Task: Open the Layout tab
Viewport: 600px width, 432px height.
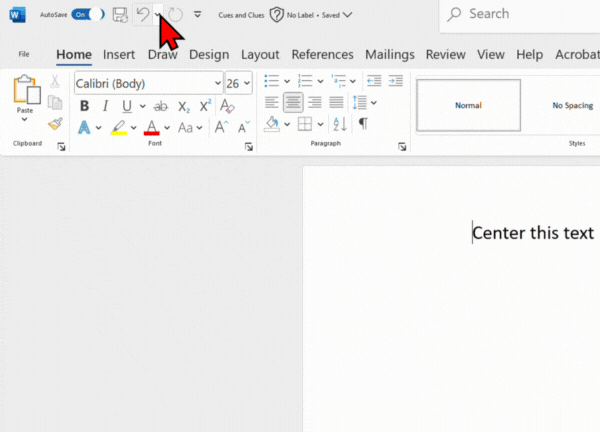Action: [260, 54]
